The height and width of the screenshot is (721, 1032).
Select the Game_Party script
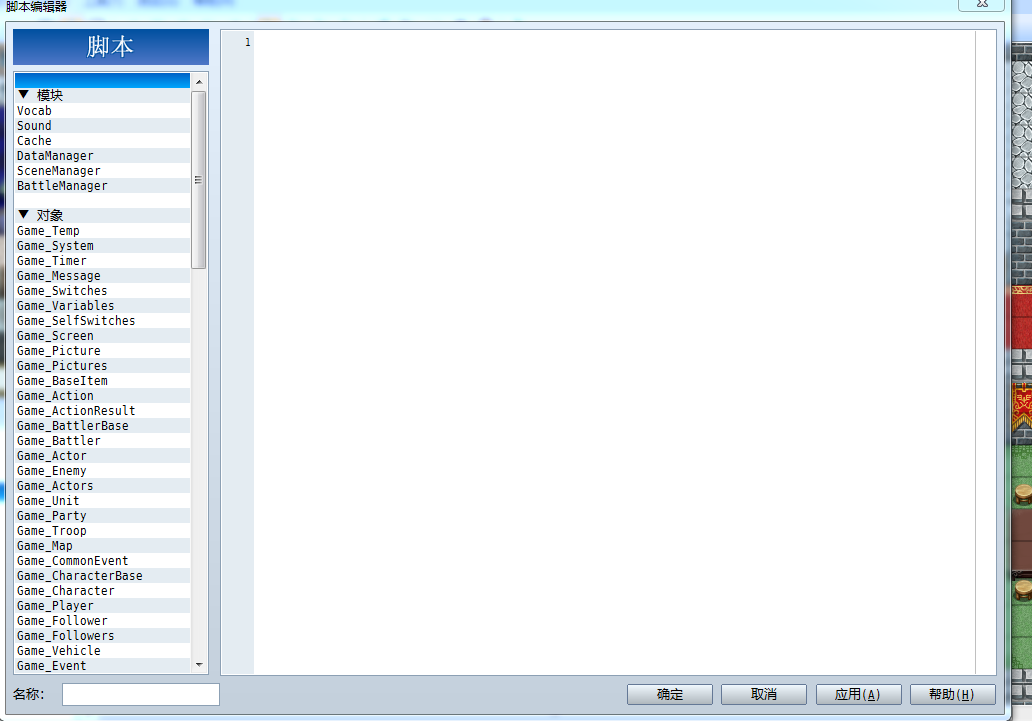pyautogui.click(x=102, y=516)
